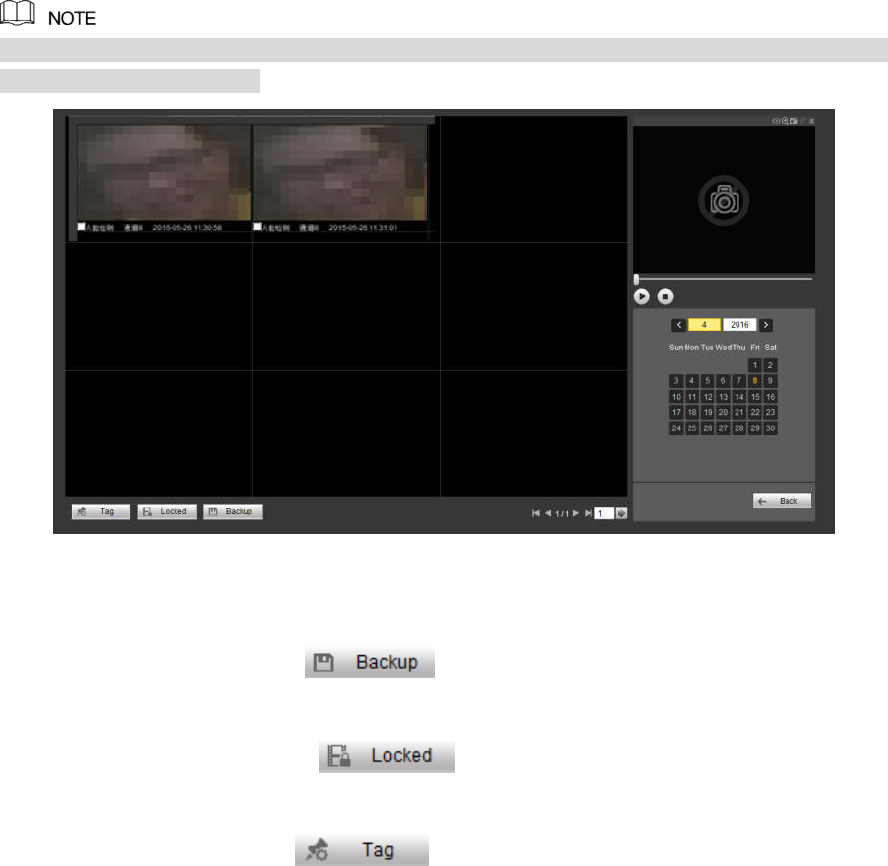Screen dimensions: 888x866
Task: Select day 17 in the calendar
Action: tap(676, 412)
